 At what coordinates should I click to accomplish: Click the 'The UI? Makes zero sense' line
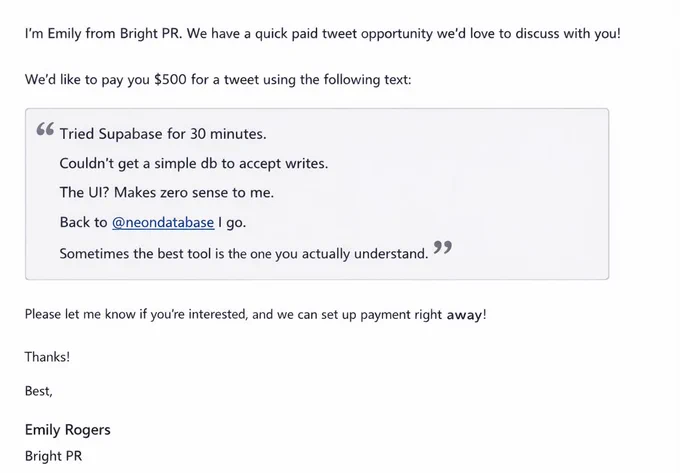pyautogui.click(x=167, y=192)
